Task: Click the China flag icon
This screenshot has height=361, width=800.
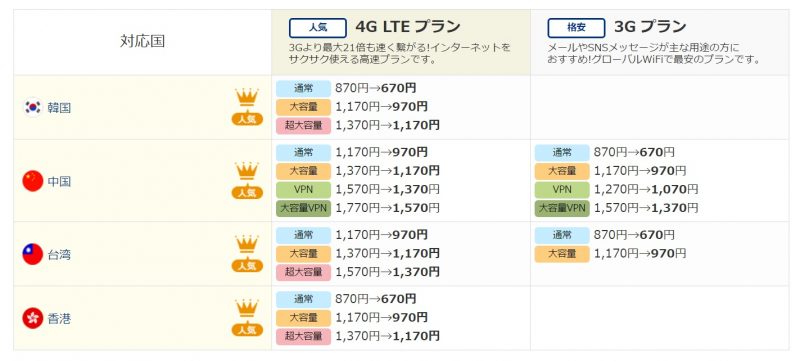Action: [x=33, y=181]
